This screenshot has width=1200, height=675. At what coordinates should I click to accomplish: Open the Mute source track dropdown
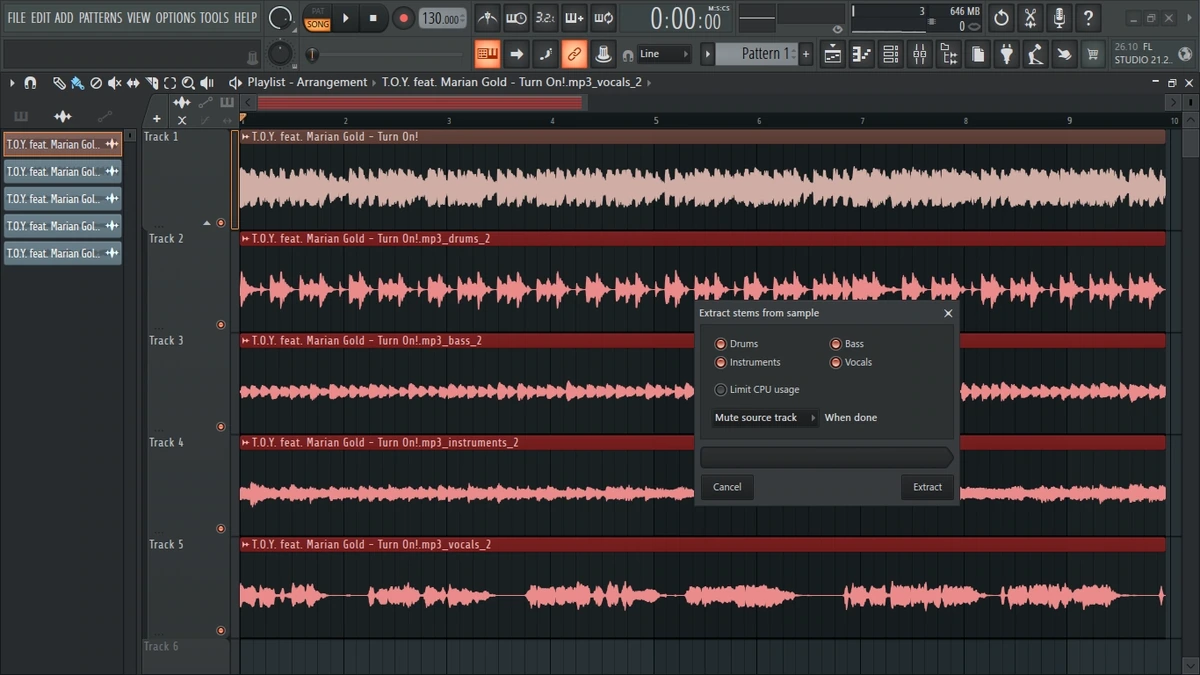coord(765,418)
